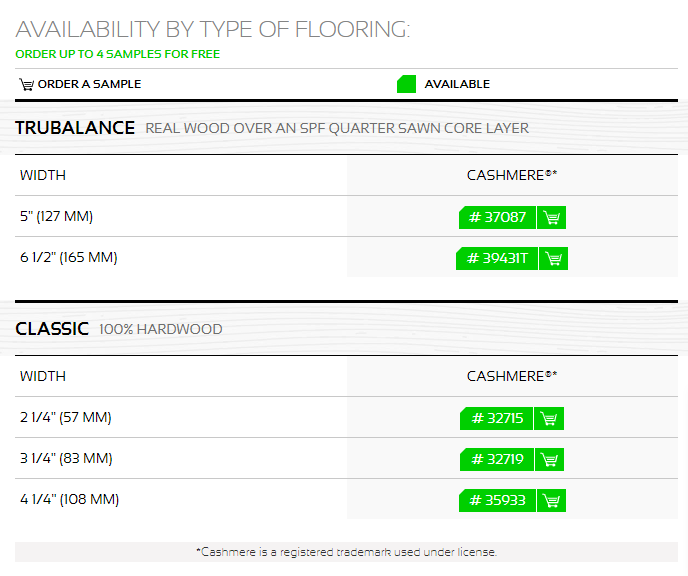Click the 6 1/2" (165 MM) width row
688x576 pixels.
(346, 257)
